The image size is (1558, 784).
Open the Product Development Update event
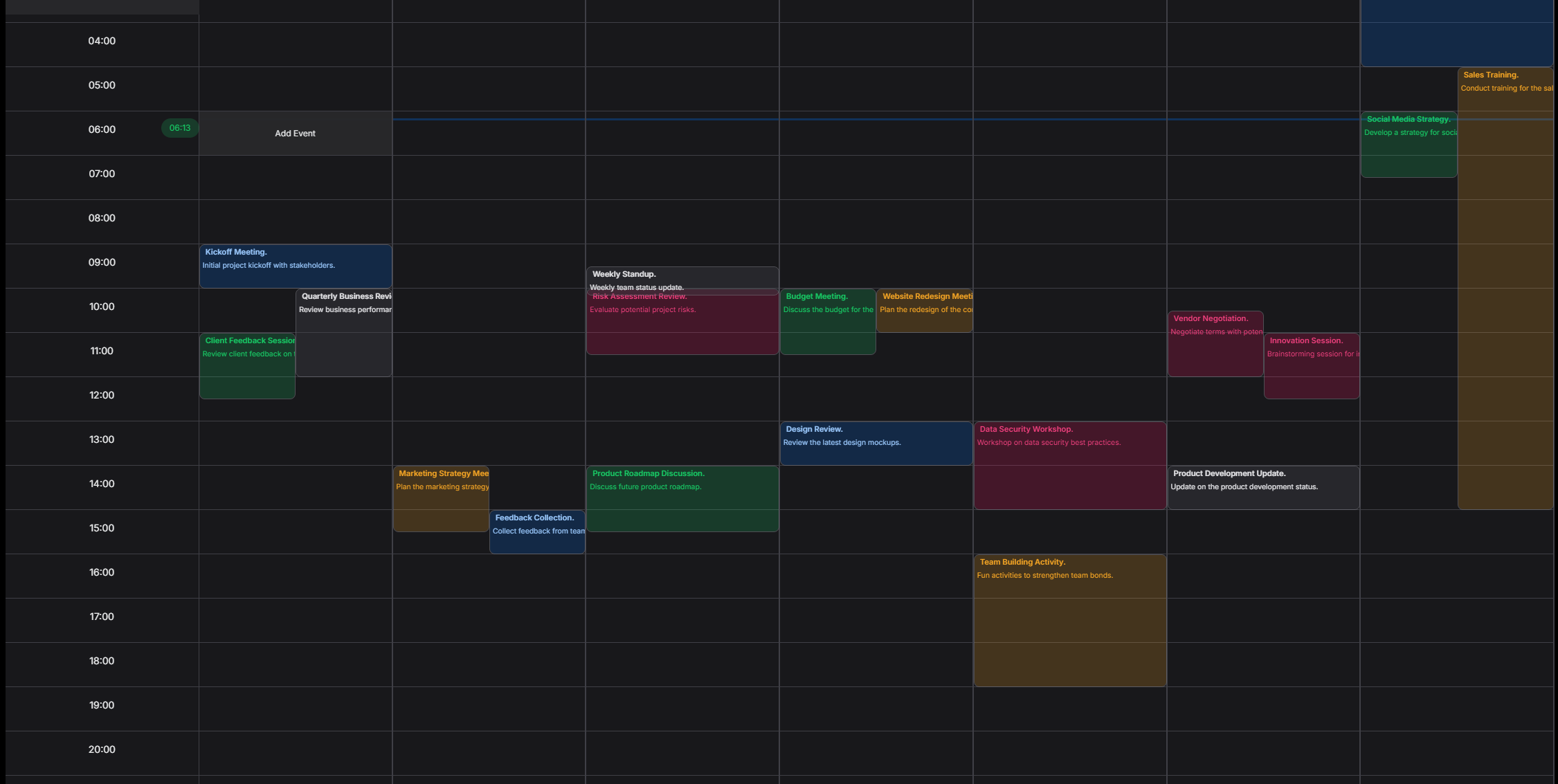pyautogui.click(x=1263, y=488)
